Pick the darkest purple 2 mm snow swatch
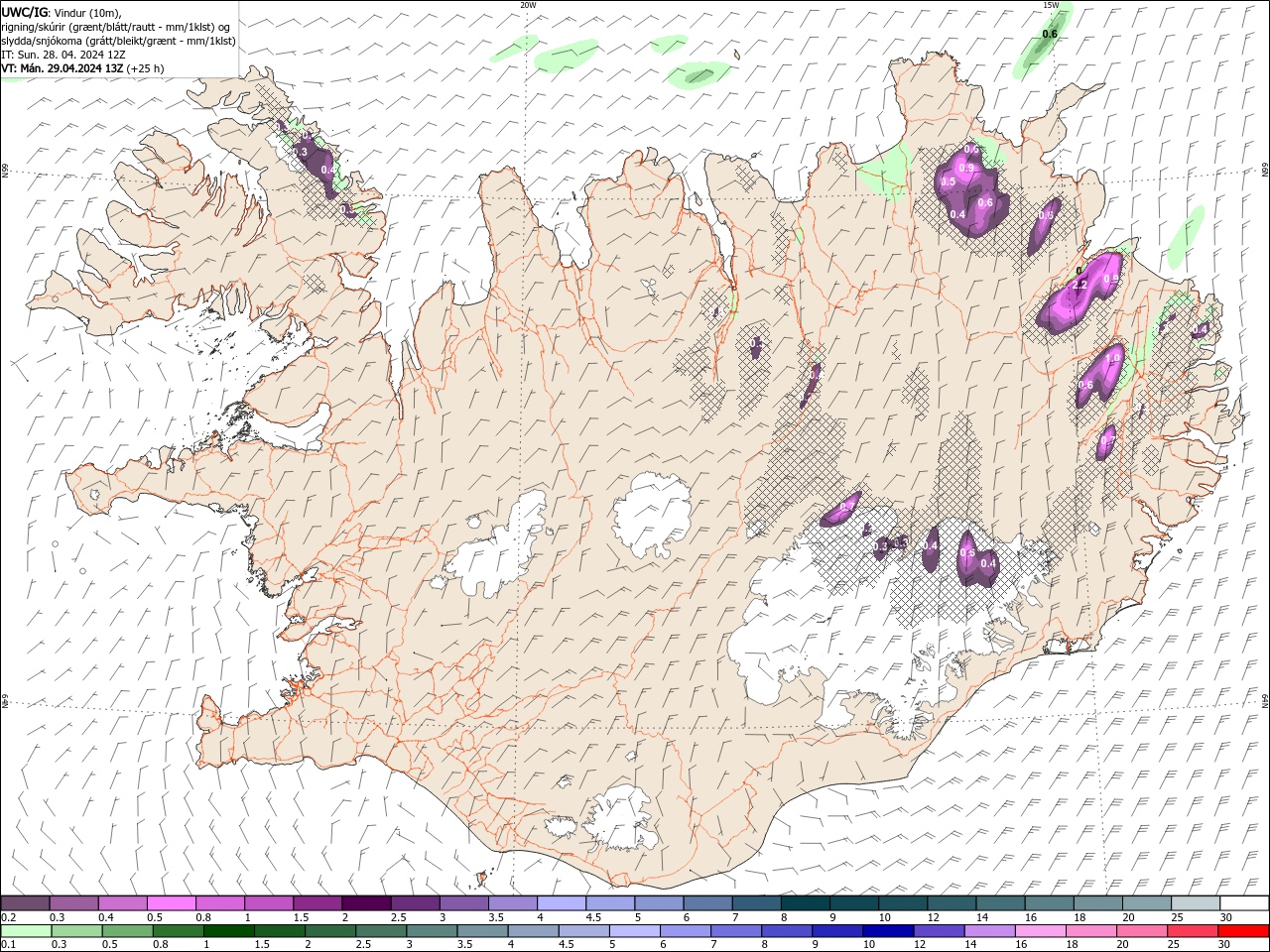Image resolution: width=1270 pixels, height=952 pixels. click(x=366, y=903)
